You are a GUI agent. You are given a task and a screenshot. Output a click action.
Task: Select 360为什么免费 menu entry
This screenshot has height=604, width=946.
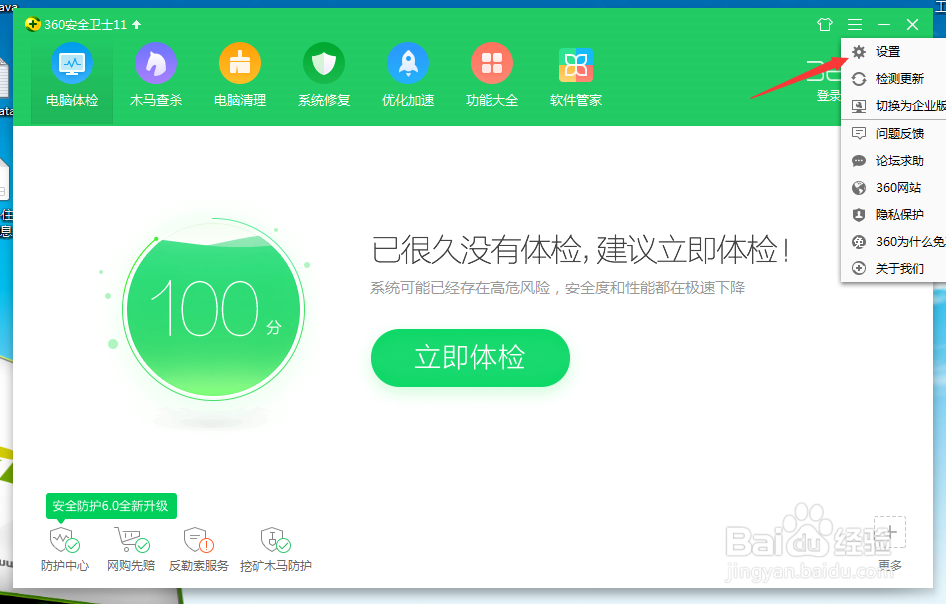click(894, 242)
